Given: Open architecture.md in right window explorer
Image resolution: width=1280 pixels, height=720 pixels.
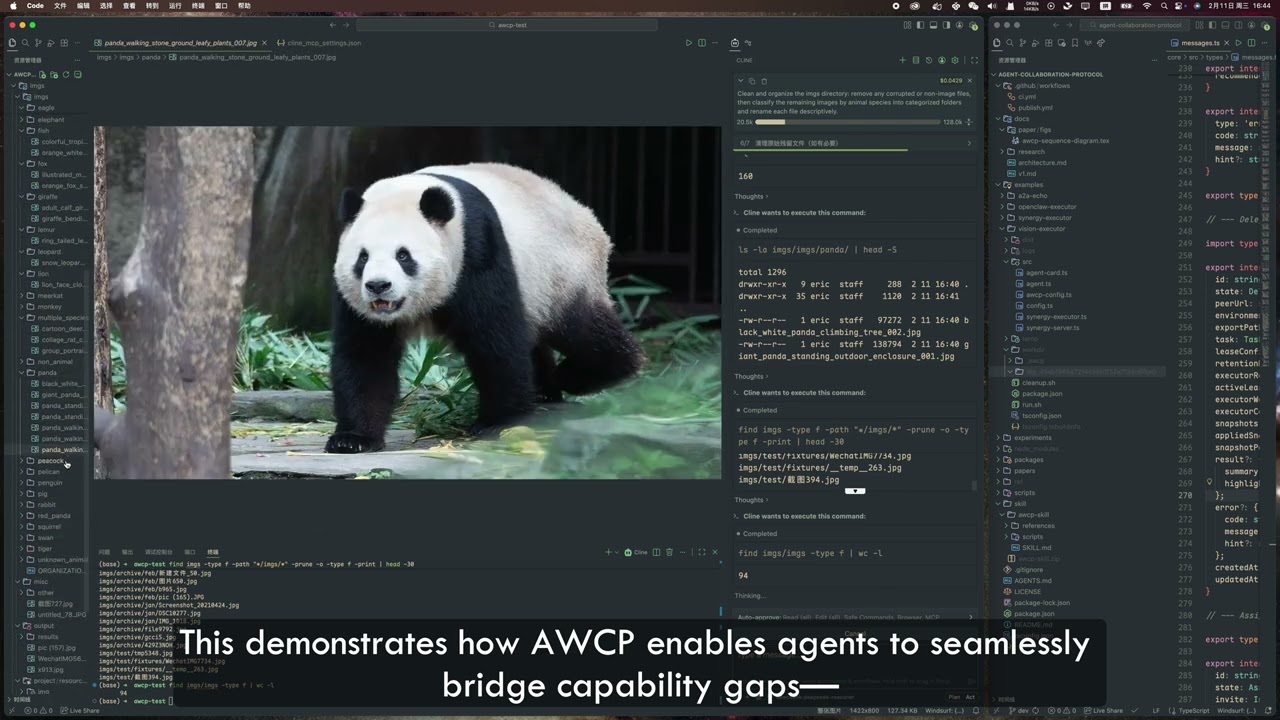Looking at the screenshot, I should click(1042, 163).
